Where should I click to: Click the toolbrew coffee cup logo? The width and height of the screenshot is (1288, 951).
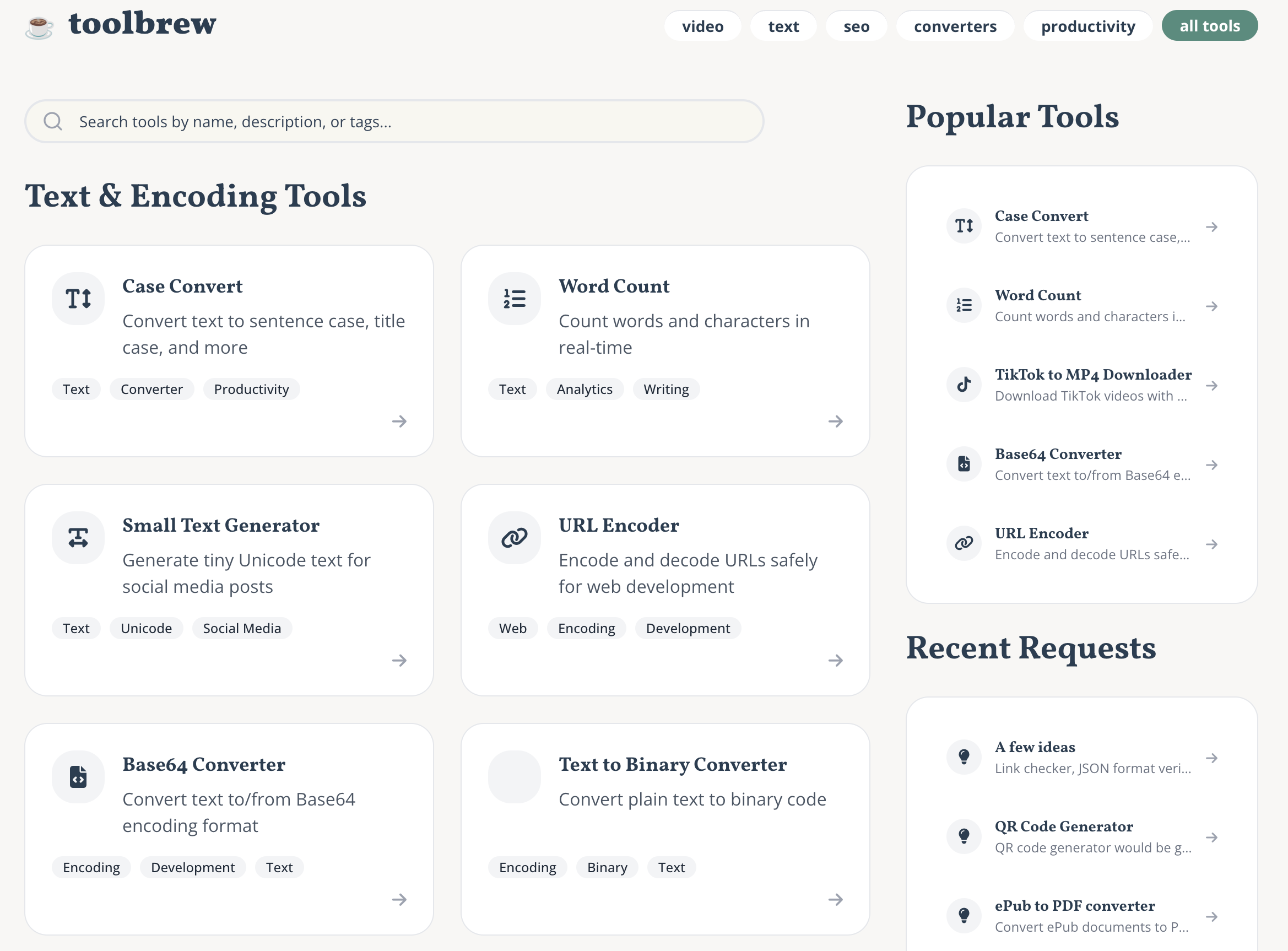[39, 26]
